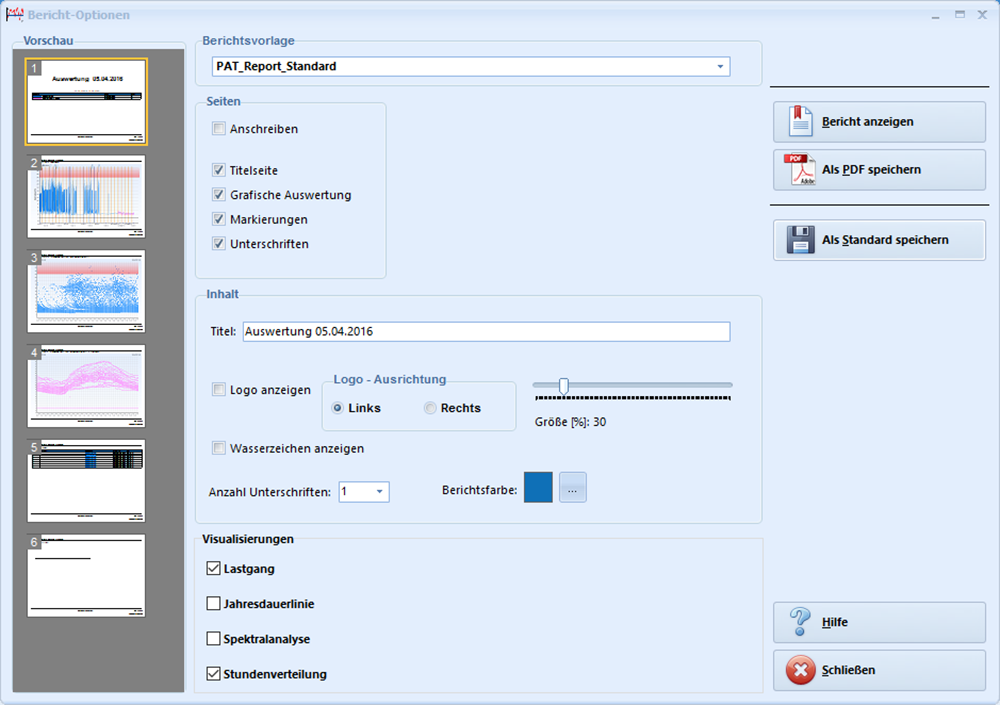Click the report document icon on Bericht anzeigen
The width and height of the screenshot is (1000, 705).
pyautogui.click(x=800, y=121)
